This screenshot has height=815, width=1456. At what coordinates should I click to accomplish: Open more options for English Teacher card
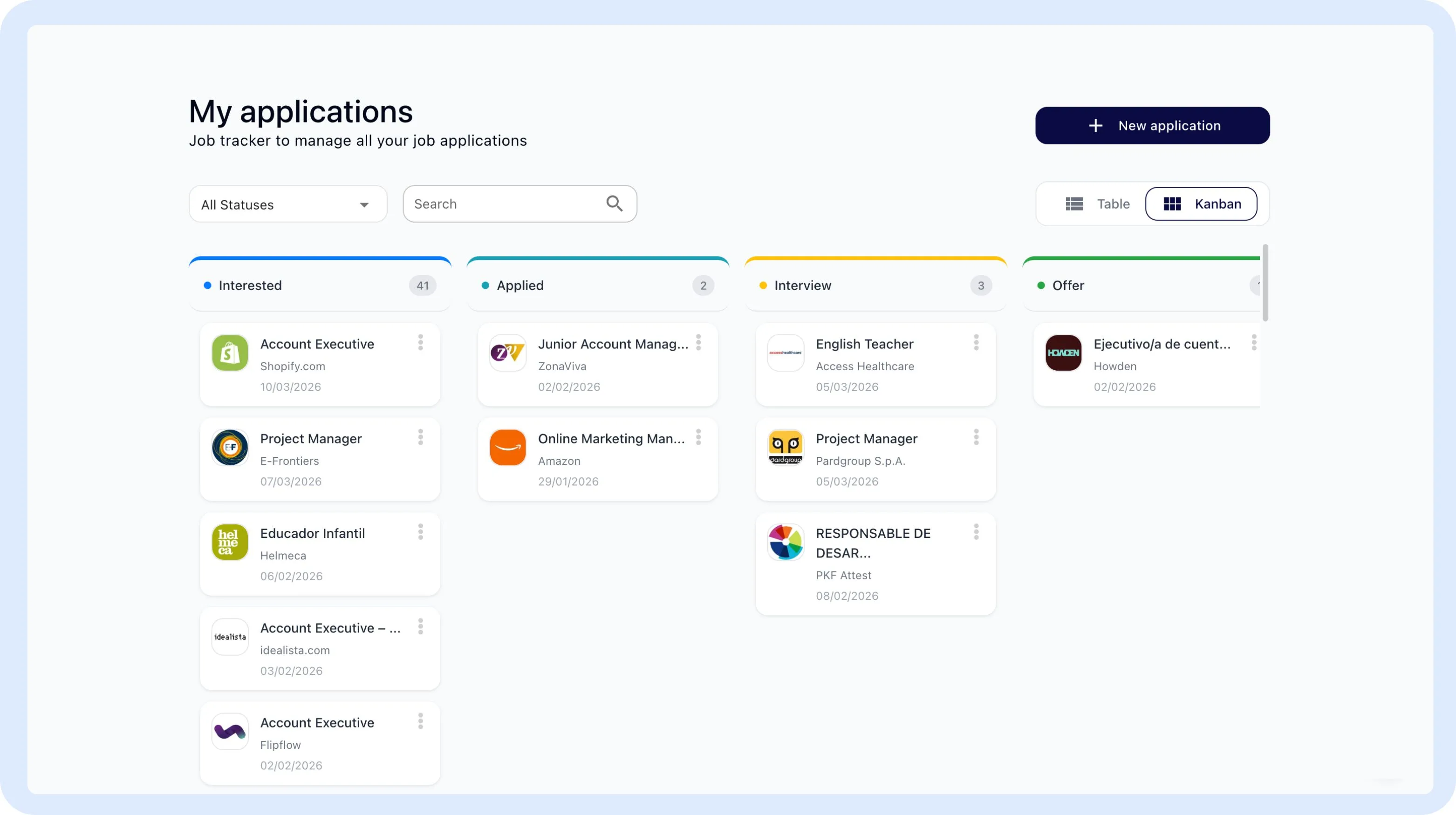pyautogui.click(x=976, y=342)
